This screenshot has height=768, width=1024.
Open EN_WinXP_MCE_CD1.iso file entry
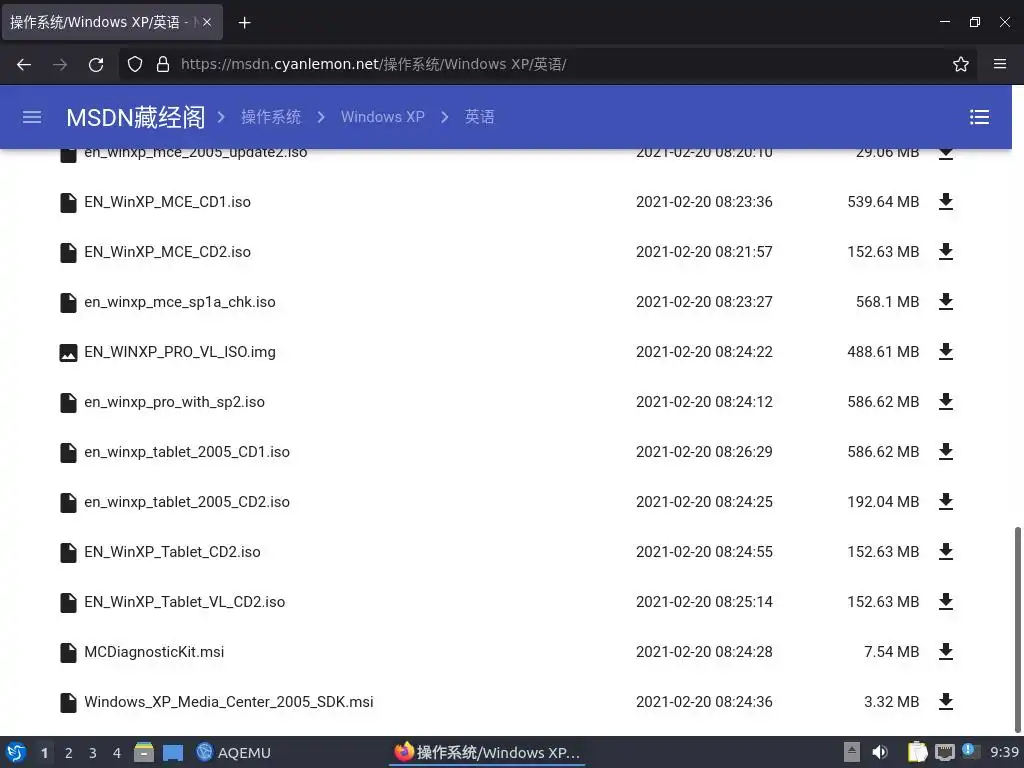coord(167,202)
